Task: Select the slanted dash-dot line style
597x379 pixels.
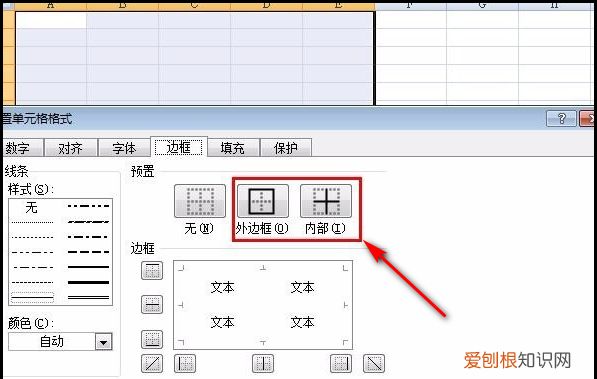Action: coord(88,221)
